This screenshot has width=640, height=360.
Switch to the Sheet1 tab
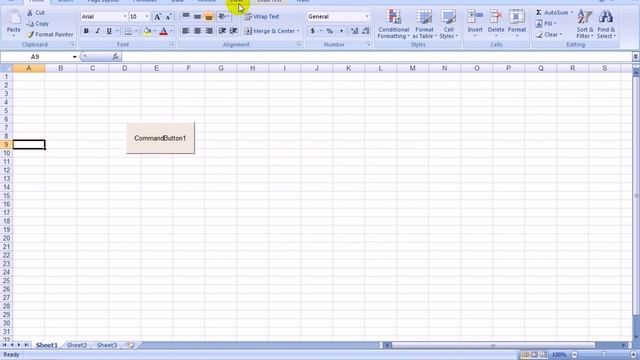(47, 345)
